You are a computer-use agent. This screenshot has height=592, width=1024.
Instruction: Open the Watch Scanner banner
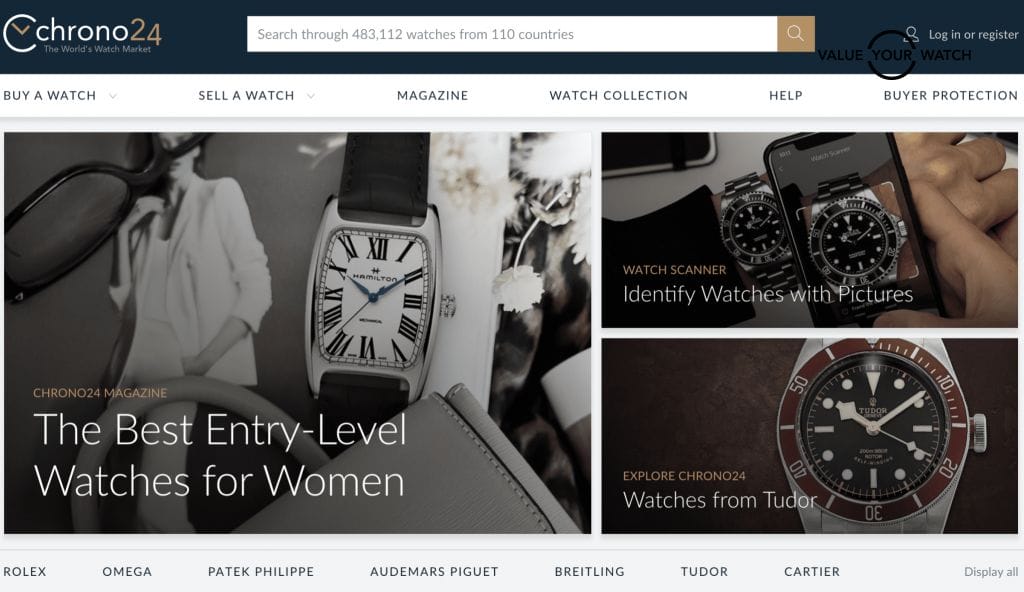coord(809,230)
